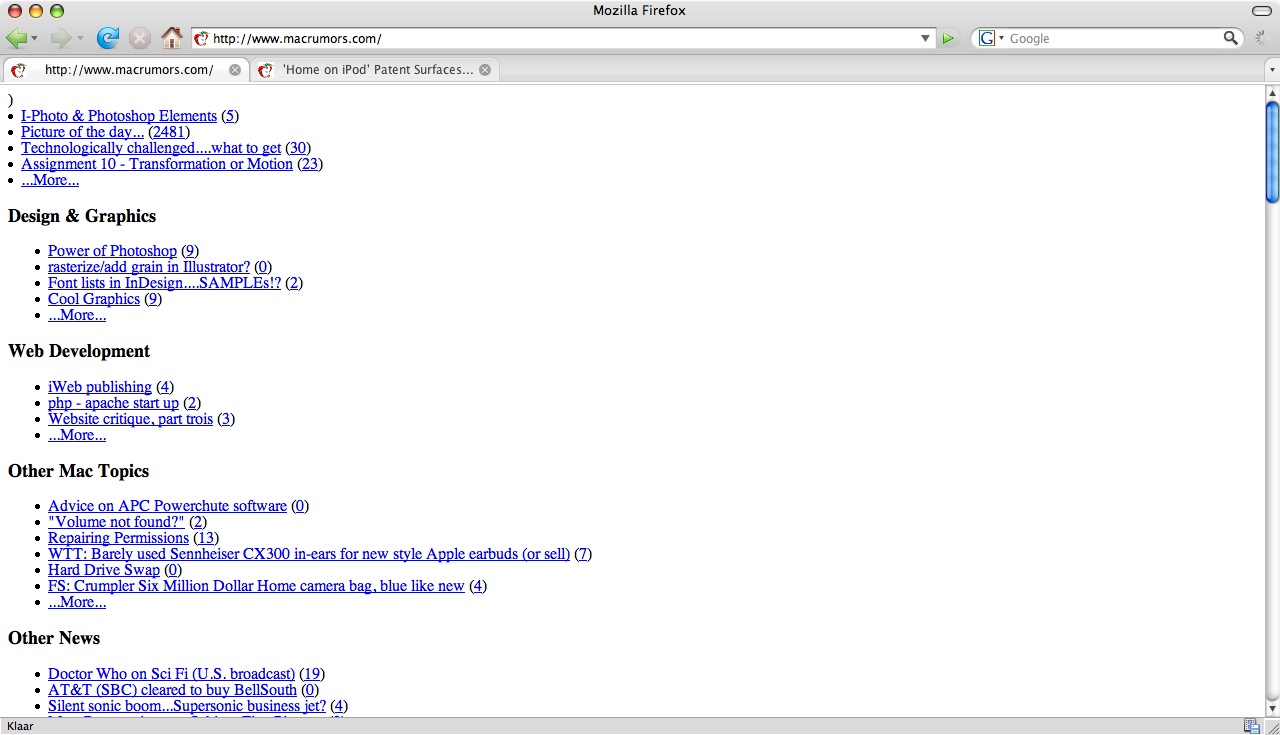This screenshot has height=735, width=1280.
Task: Open the Power of Photoshop link
Action: pos(112,251)
